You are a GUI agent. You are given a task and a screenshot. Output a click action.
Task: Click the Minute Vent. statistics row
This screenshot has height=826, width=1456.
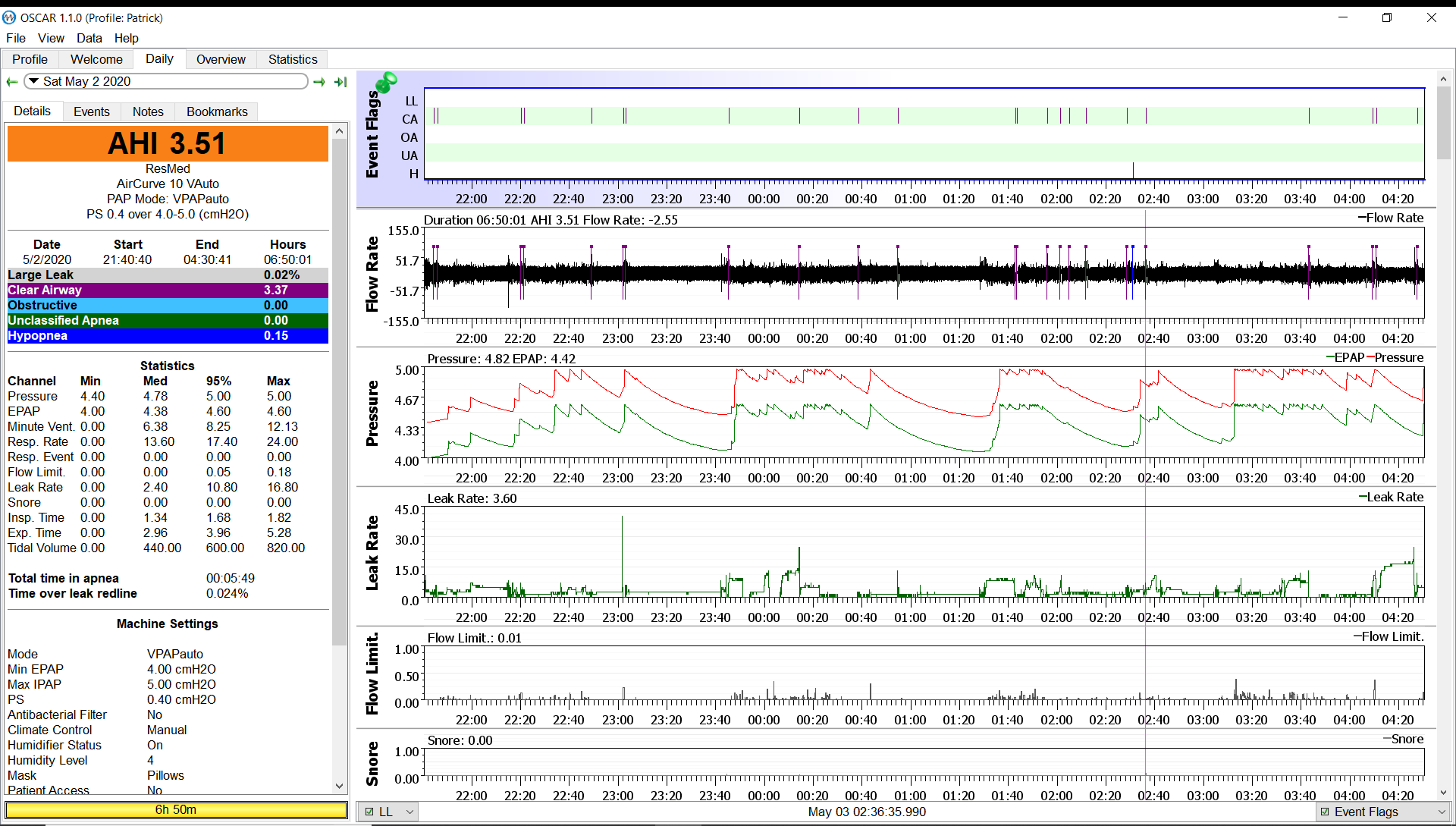click(168, 426)
